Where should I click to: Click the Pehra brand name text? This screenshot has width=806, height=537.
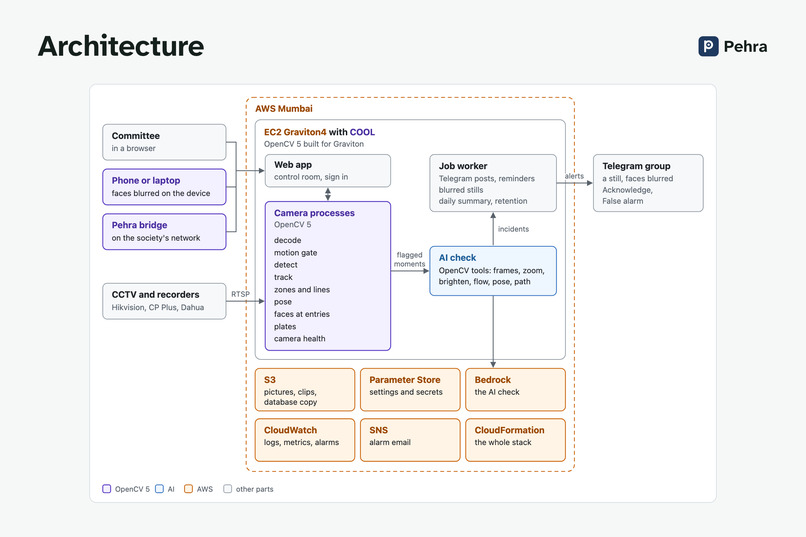coord(745,46)
